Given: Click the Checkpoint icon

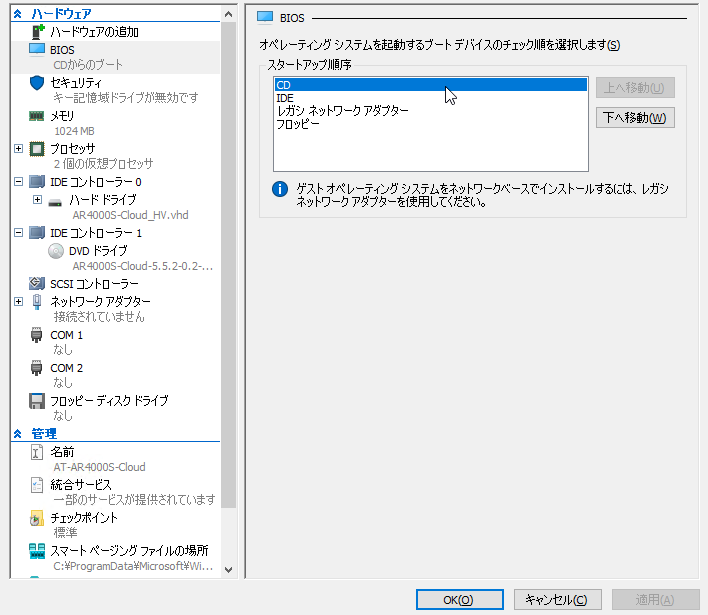Looking at the screenshot, I should click(37, 518).
